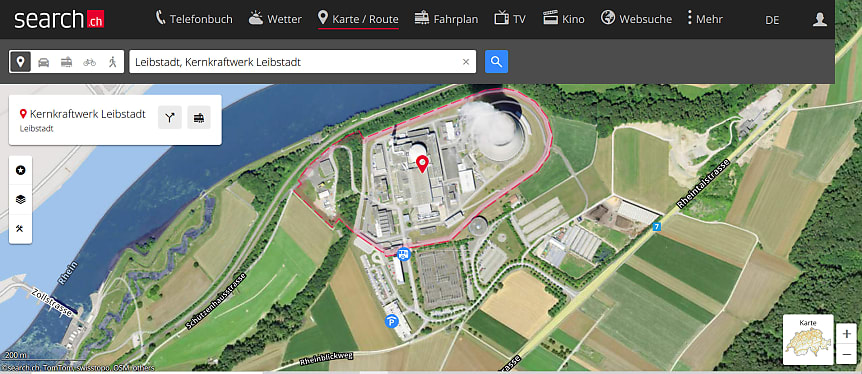The width and height of the screenshot is (862, 374).
Task: Zoom in with the plus button
Action: point(847,334)
